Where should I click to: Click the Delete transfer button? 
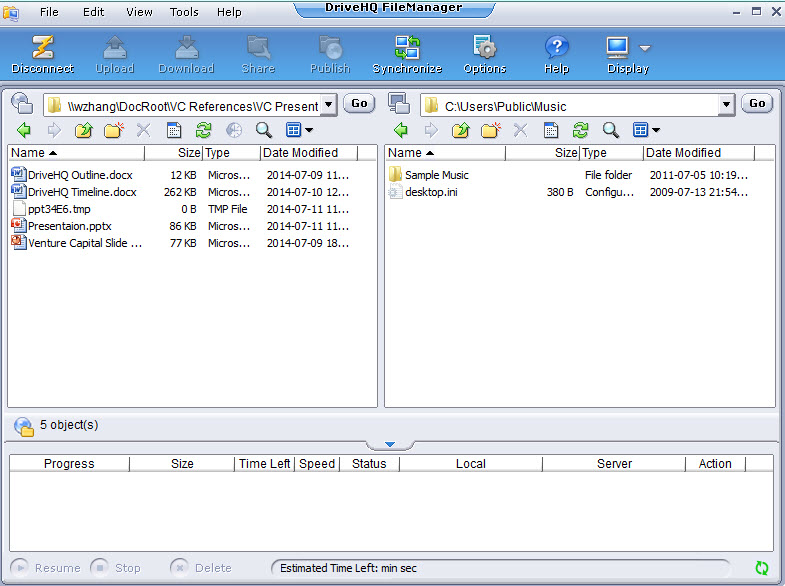201,568
